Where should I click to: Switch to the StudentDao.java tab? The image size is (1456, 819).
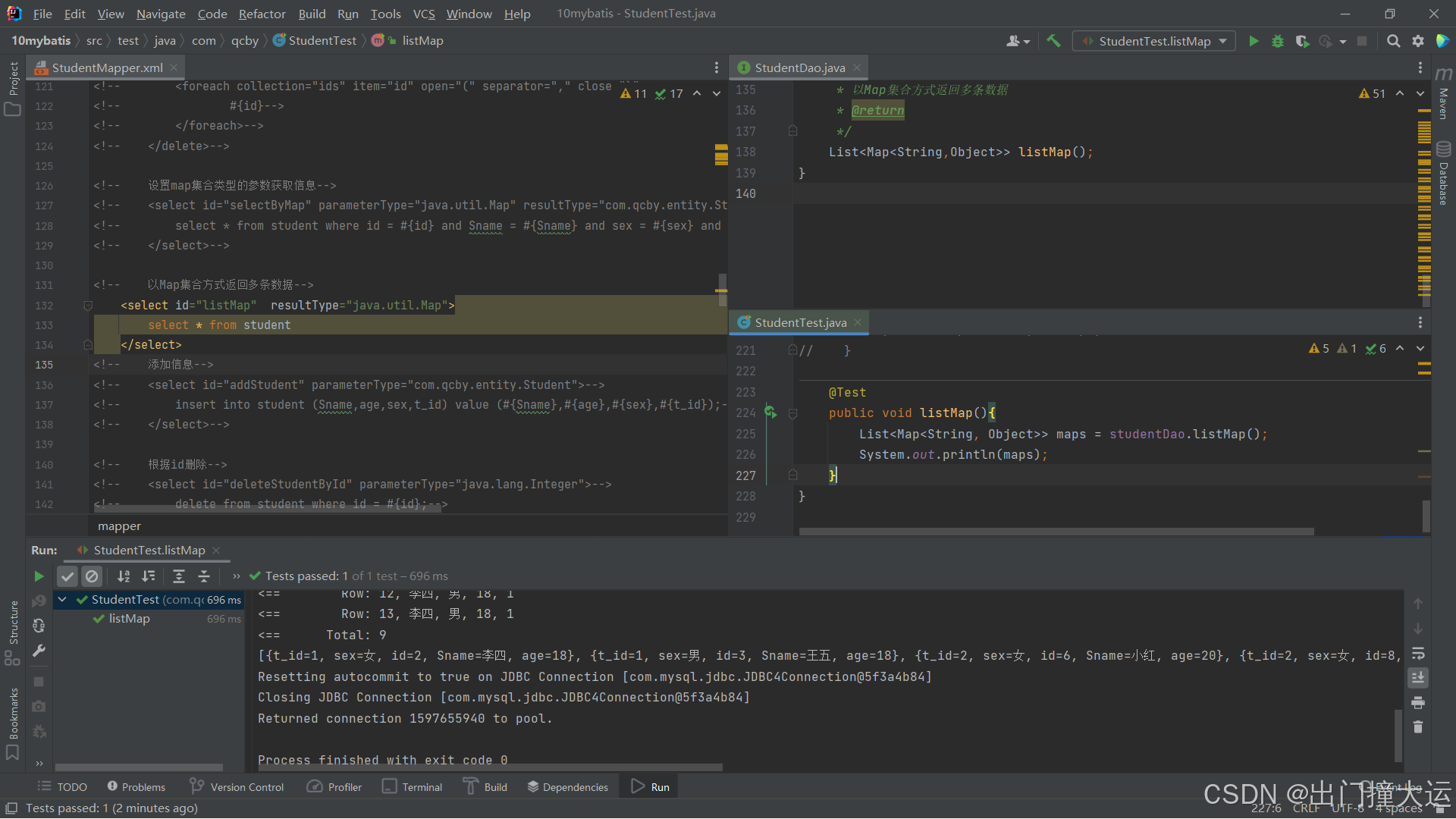click(799, 67)
